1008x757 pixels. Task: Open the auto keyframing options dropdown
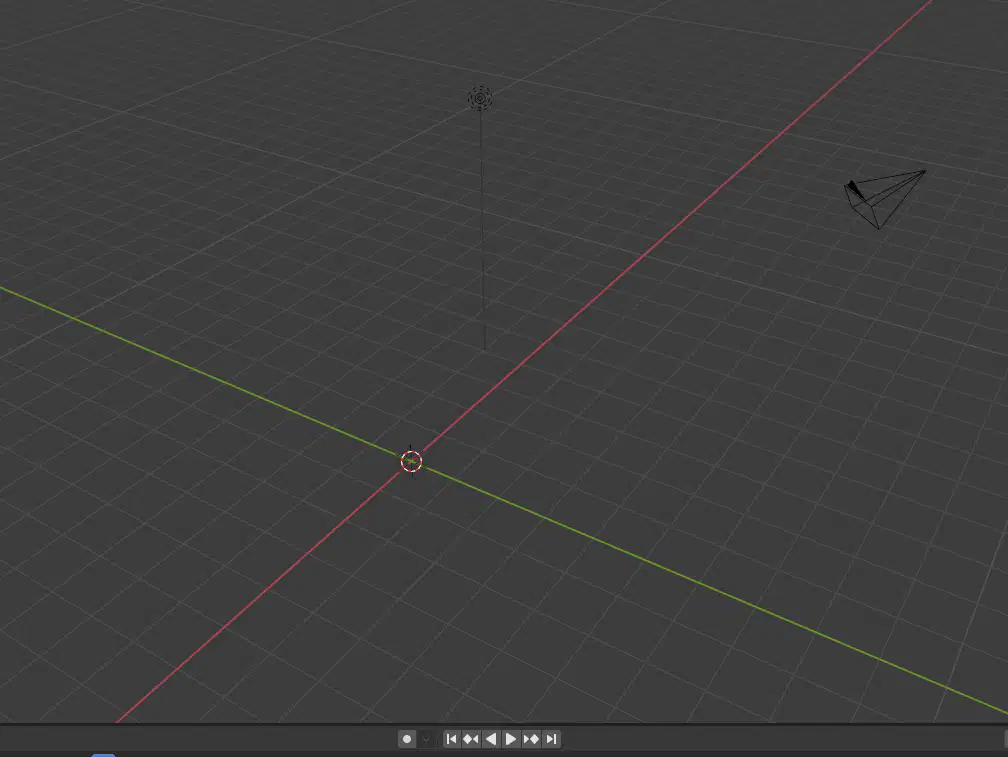click(426, 739)
